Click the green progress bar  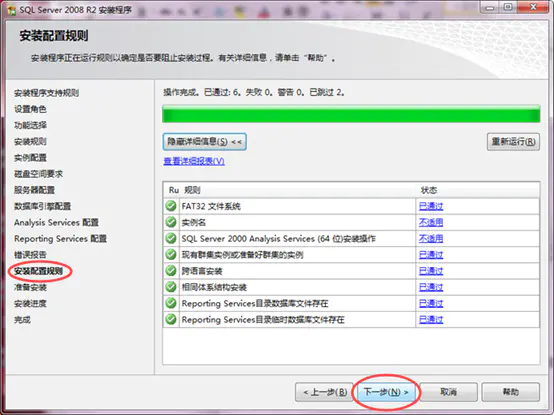(351, 114)
